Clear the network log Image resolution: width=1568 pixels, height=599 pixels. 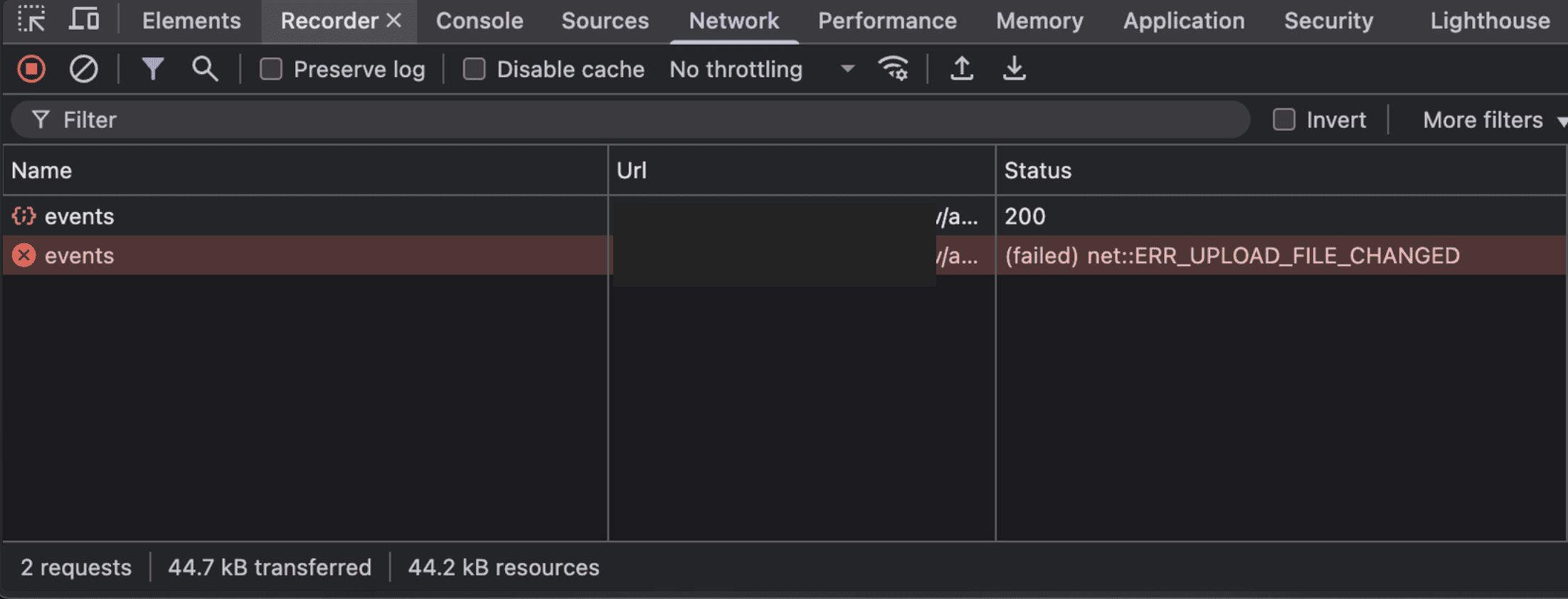click(83, 69)
